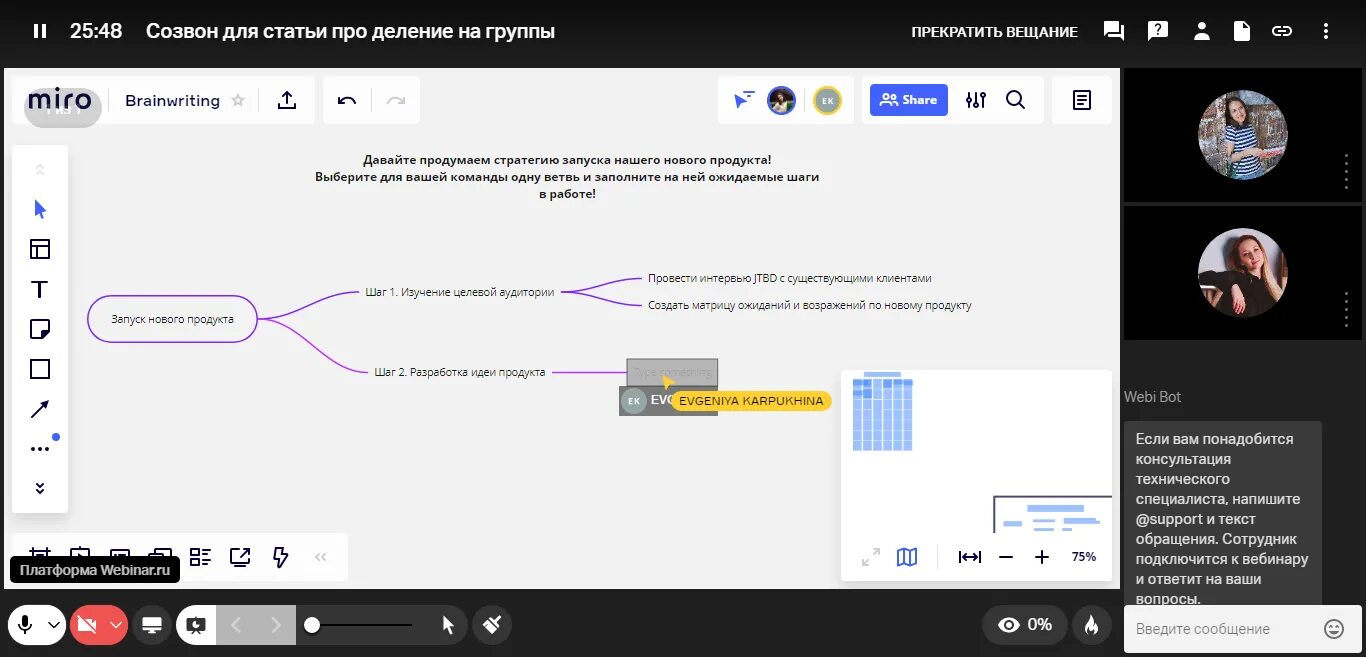Select the shape tool
The image size is (1366, 657).
pos(39,368)
